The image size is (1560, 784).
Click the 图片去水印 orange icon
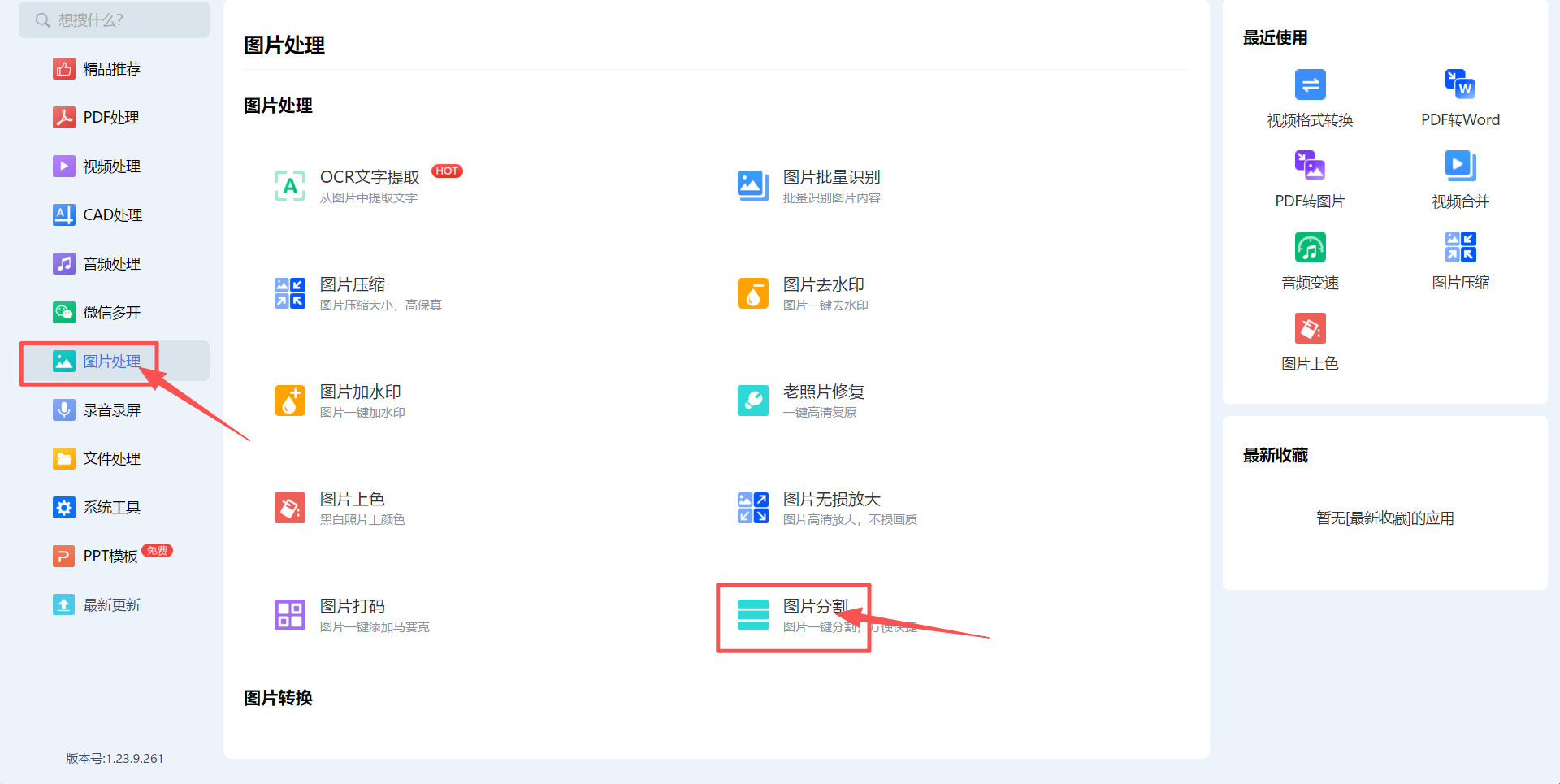[x=753, y=293]
